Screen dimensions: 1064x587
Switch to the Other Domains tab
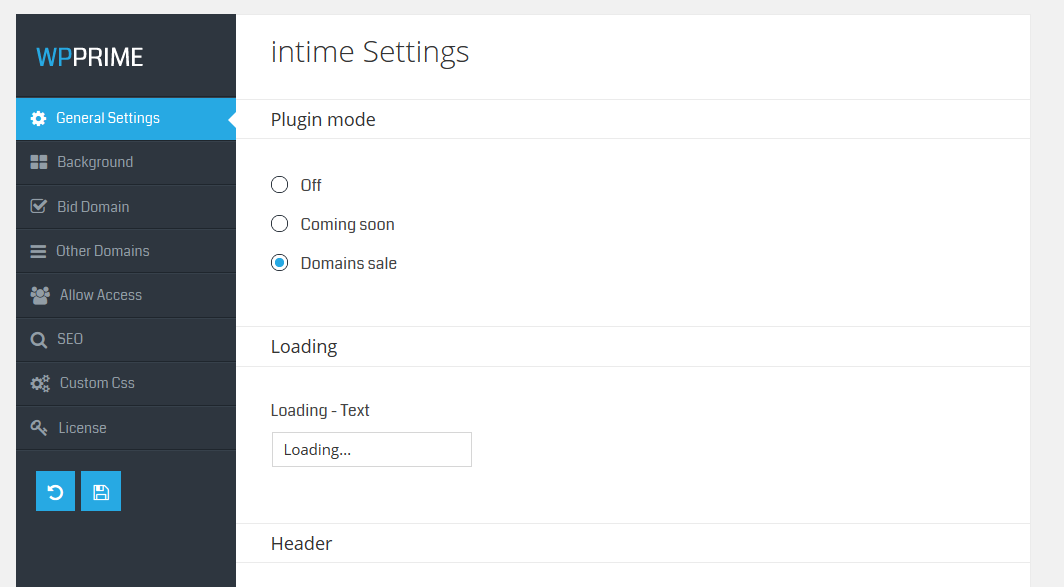pos(102,251)
